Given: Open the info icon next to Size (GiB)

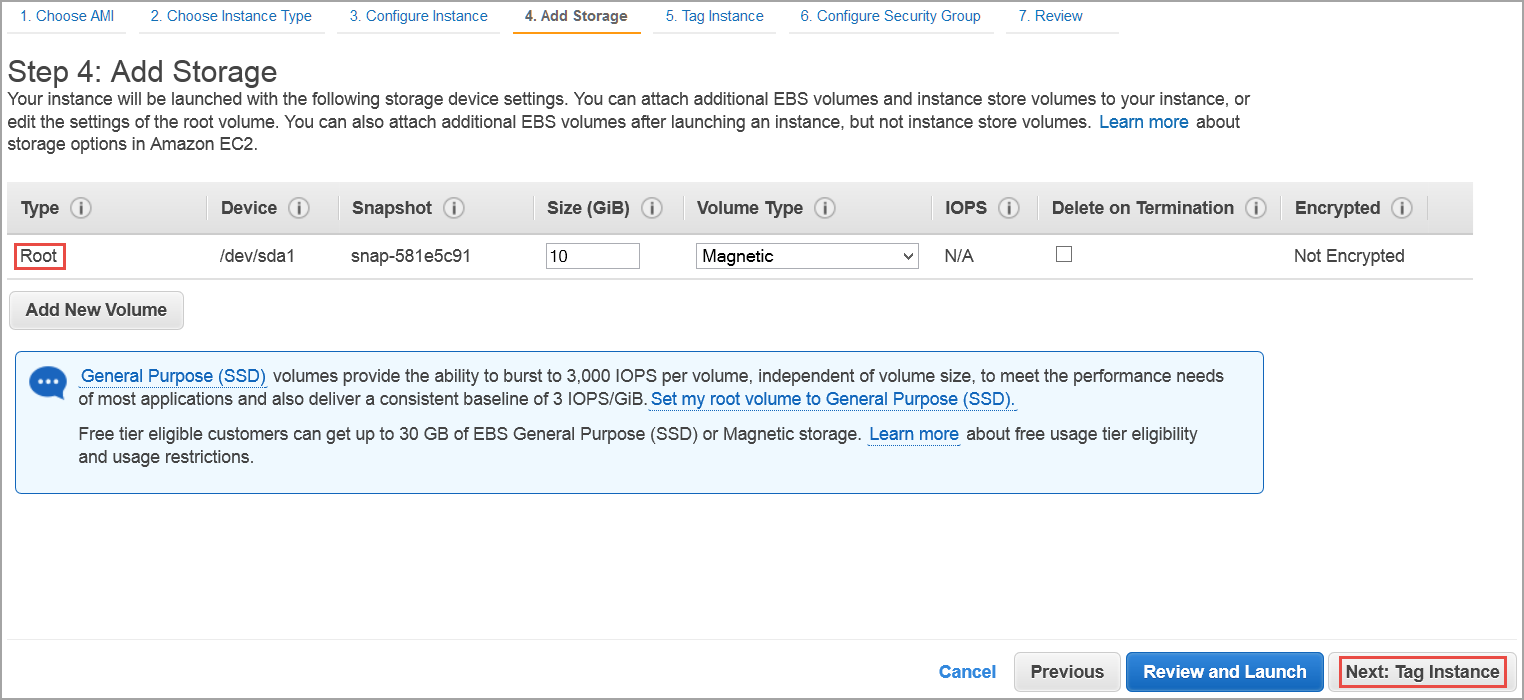Looking at the screenshot, I should pos(652,208).
